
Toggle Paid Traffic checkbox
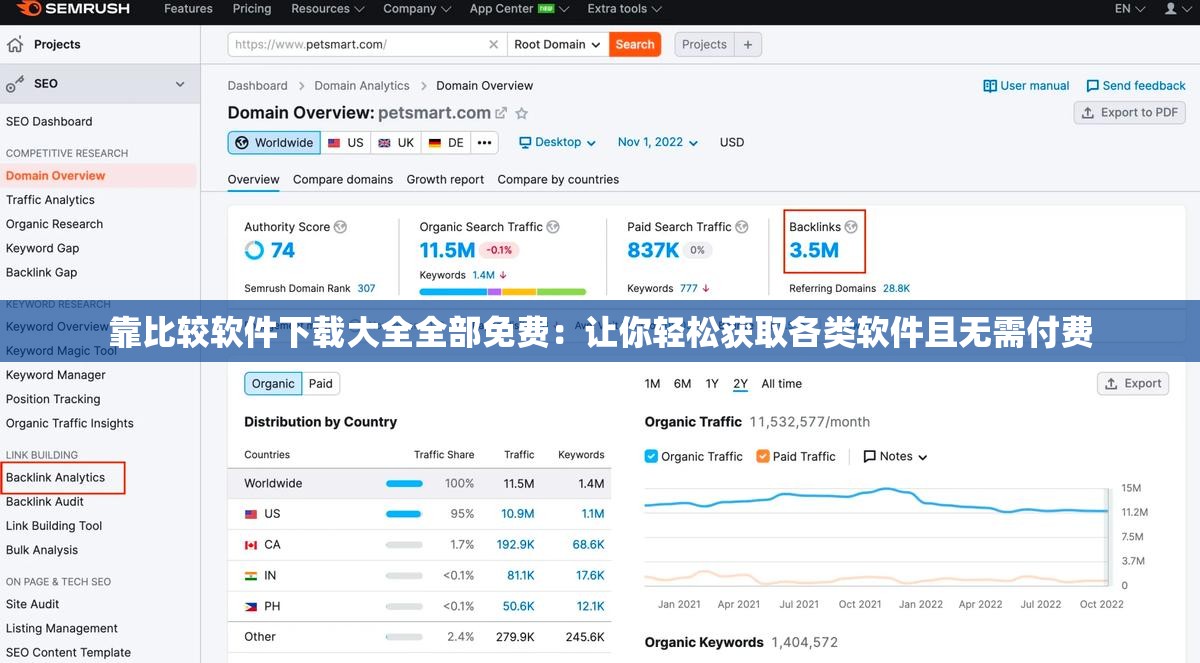point(763,456)
